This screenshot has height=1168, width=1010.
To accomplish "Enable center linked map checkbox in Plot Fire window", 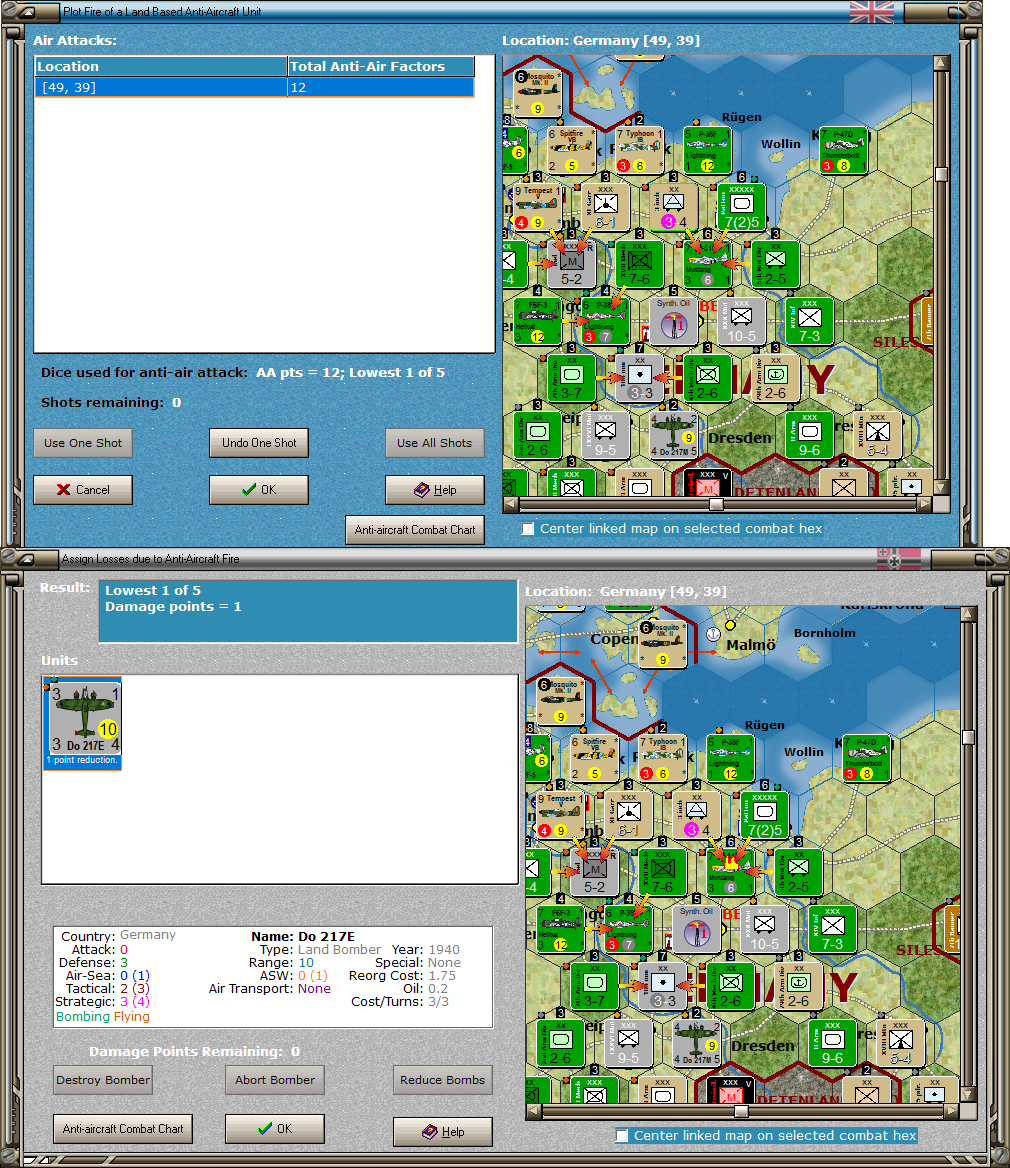I will (528, 529).
